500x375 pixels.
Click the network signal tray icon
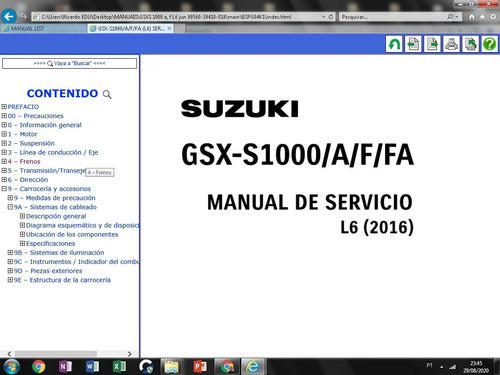point(452,366)
